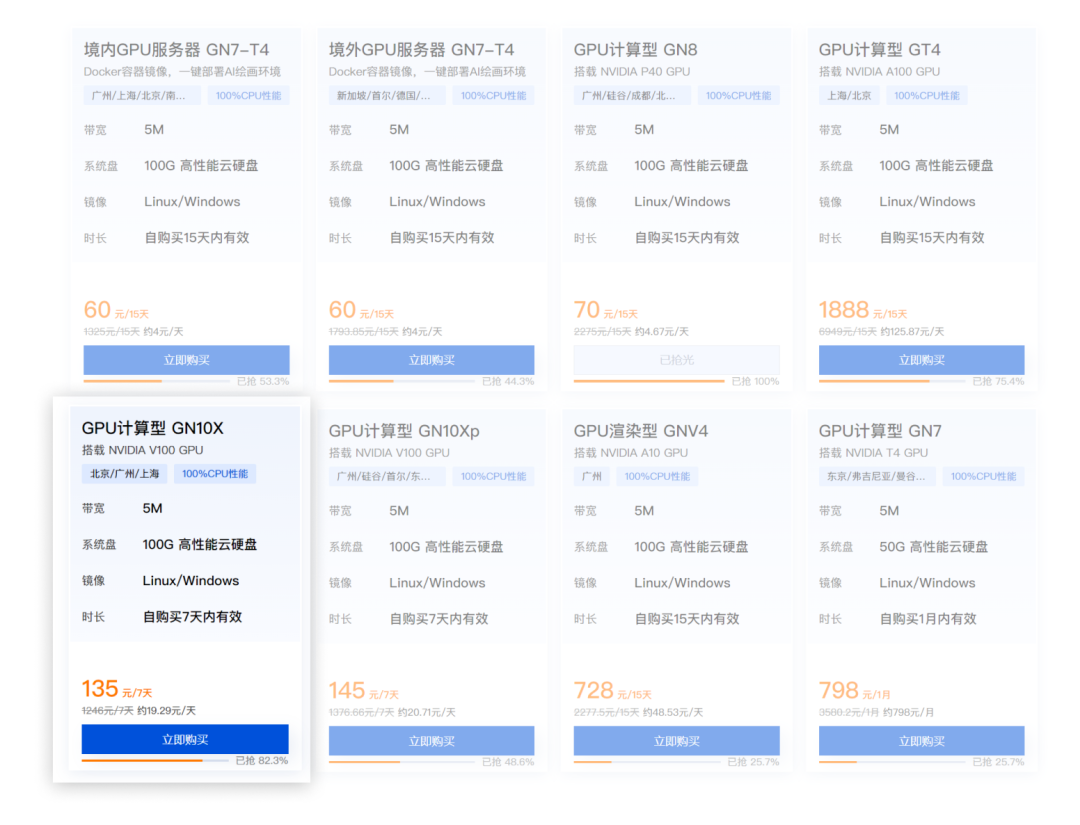The width and height of the screenshot is (1080, 825).
Task: Click the 已抢 44.3% progress bar
Action: click(402, 381)
